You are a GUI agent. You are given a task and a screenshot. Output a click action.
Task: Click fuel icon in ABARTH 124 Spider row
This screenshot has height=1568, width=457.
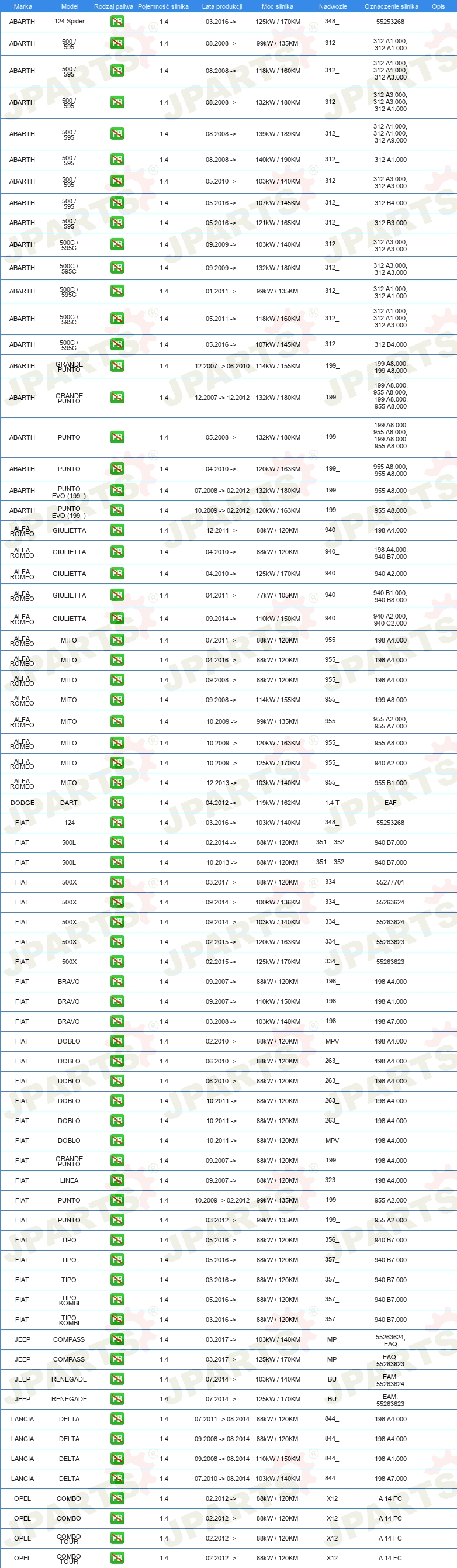117,21
